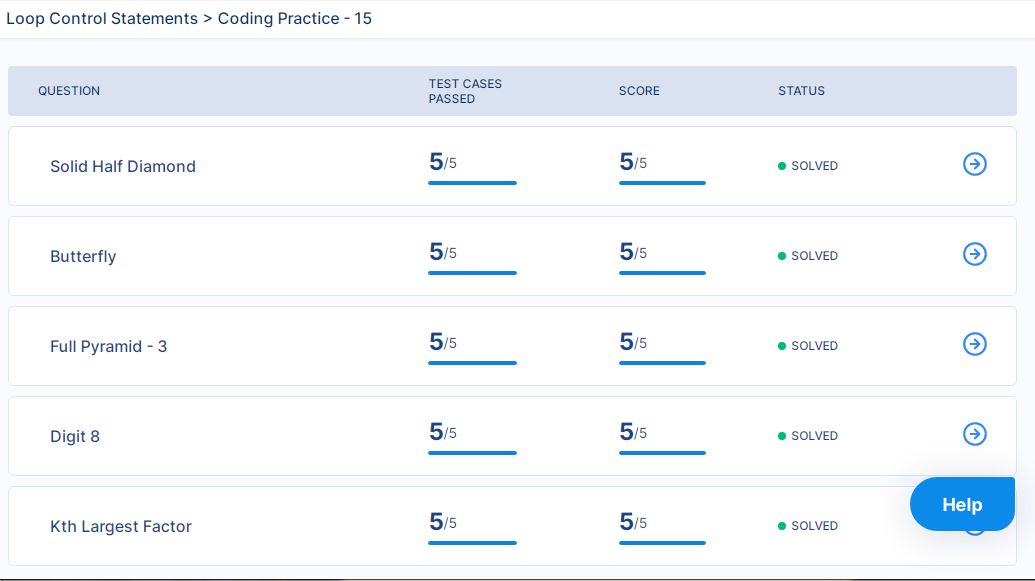Open the Solid Half Diamond question
The width and height of the screenshot is (1035, 581).
(123, 167)
